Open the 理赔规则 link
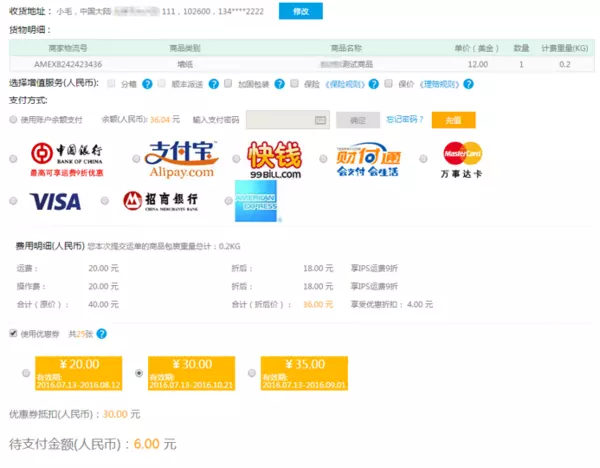The height and width of the screenshot is (468, 600). (x=440, y=84)
